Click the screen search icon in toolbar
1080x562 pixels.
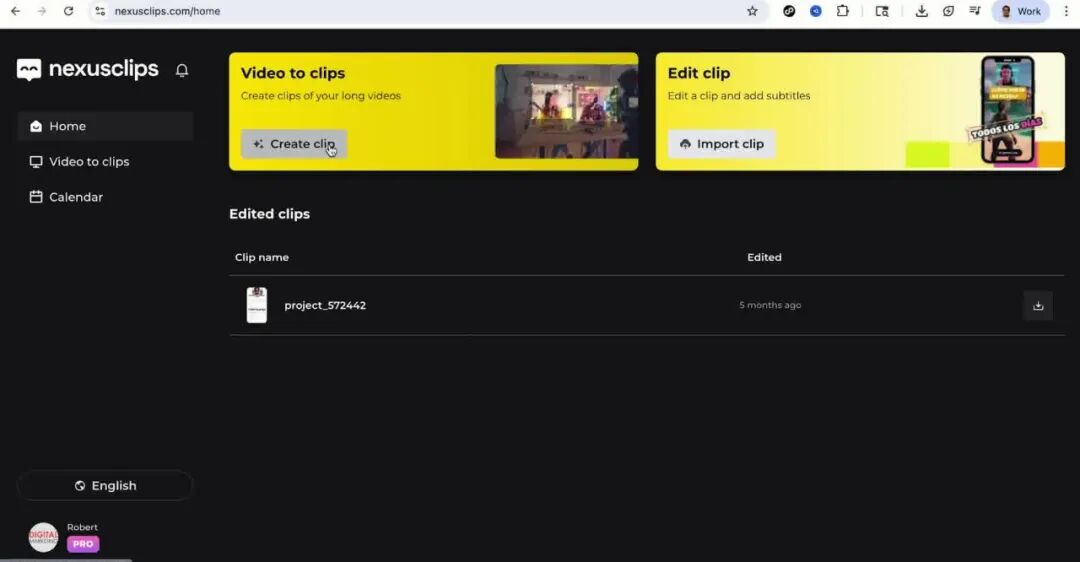[882, 11]
